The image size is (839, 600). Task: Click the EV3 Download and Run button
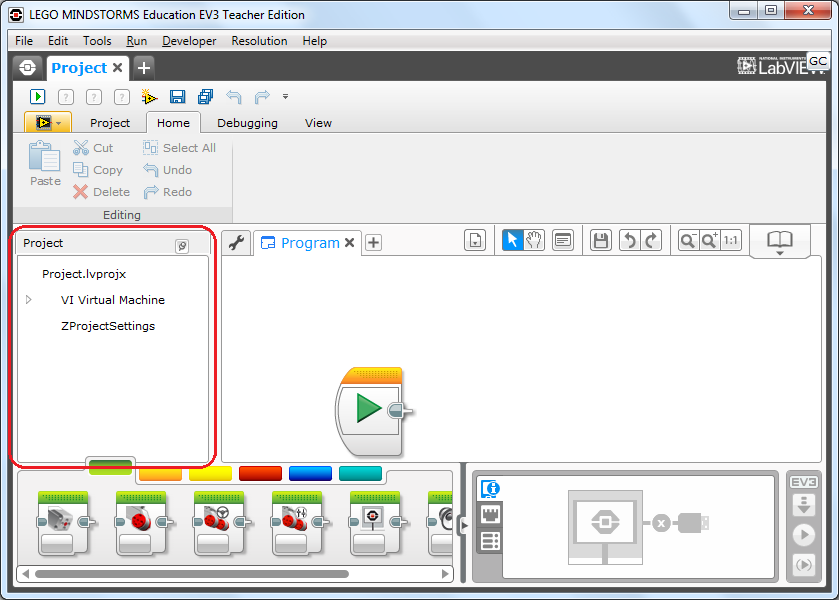tap(803, 535)
